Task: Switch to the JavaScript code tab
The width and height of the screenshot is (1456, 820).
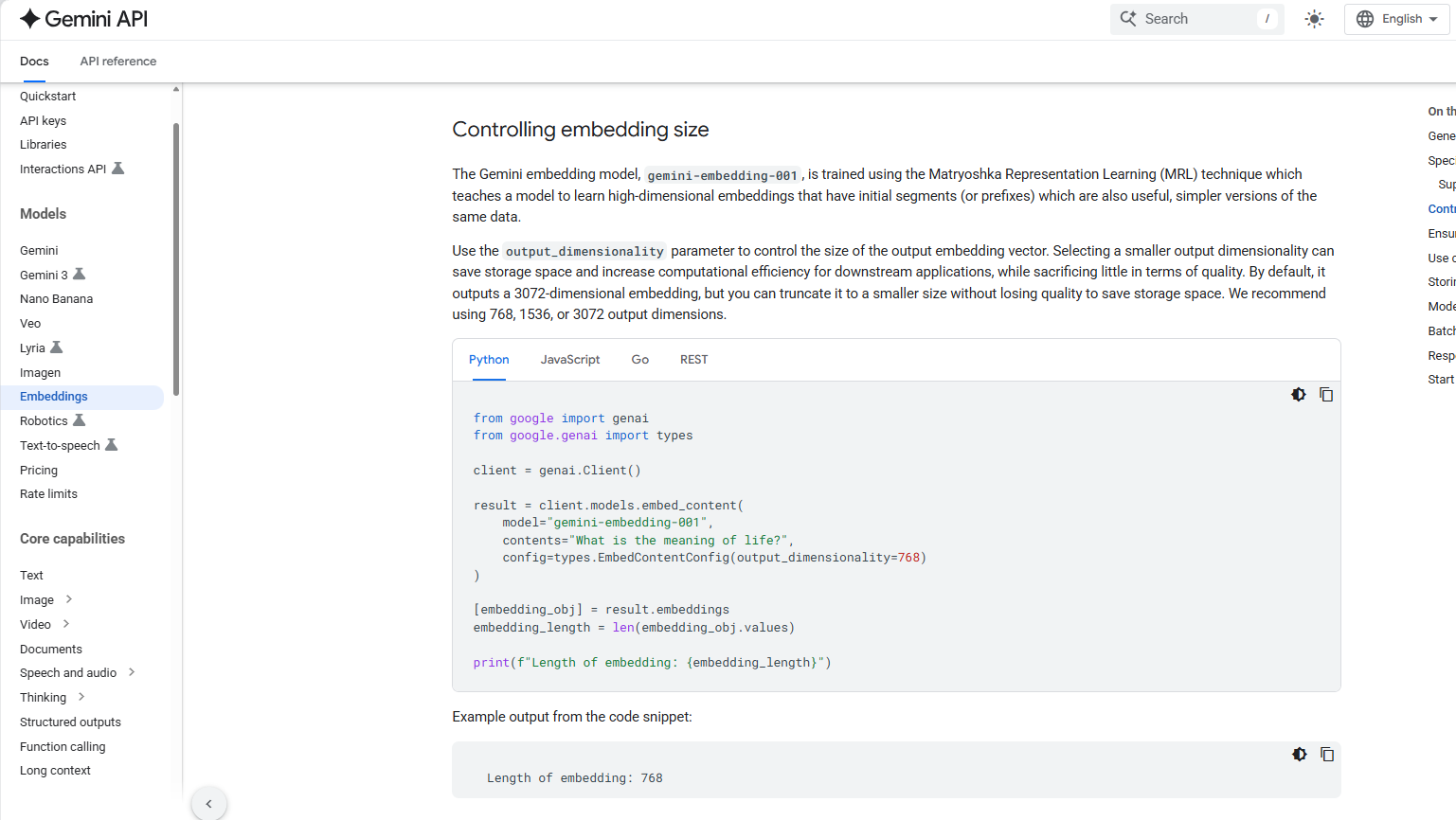Action: click(x=569, y=360)
